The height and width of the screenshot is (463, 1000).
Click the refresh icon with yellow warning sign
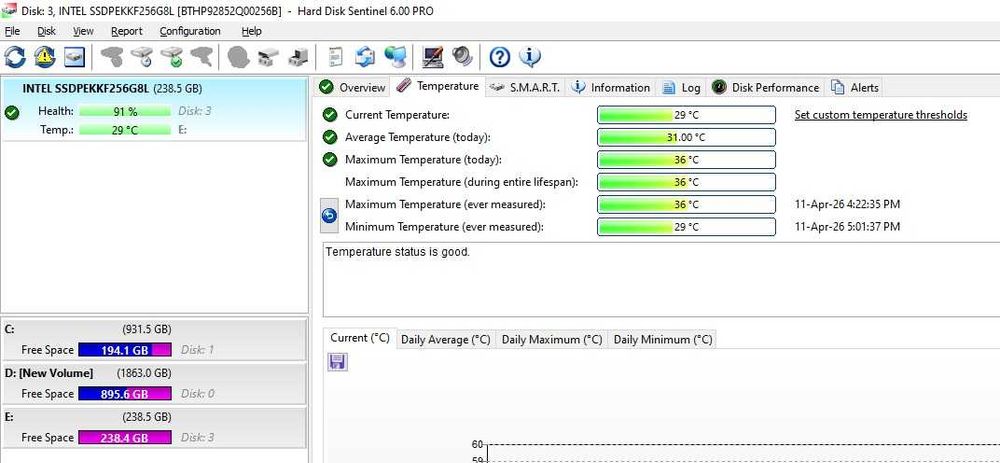point(45,57)
